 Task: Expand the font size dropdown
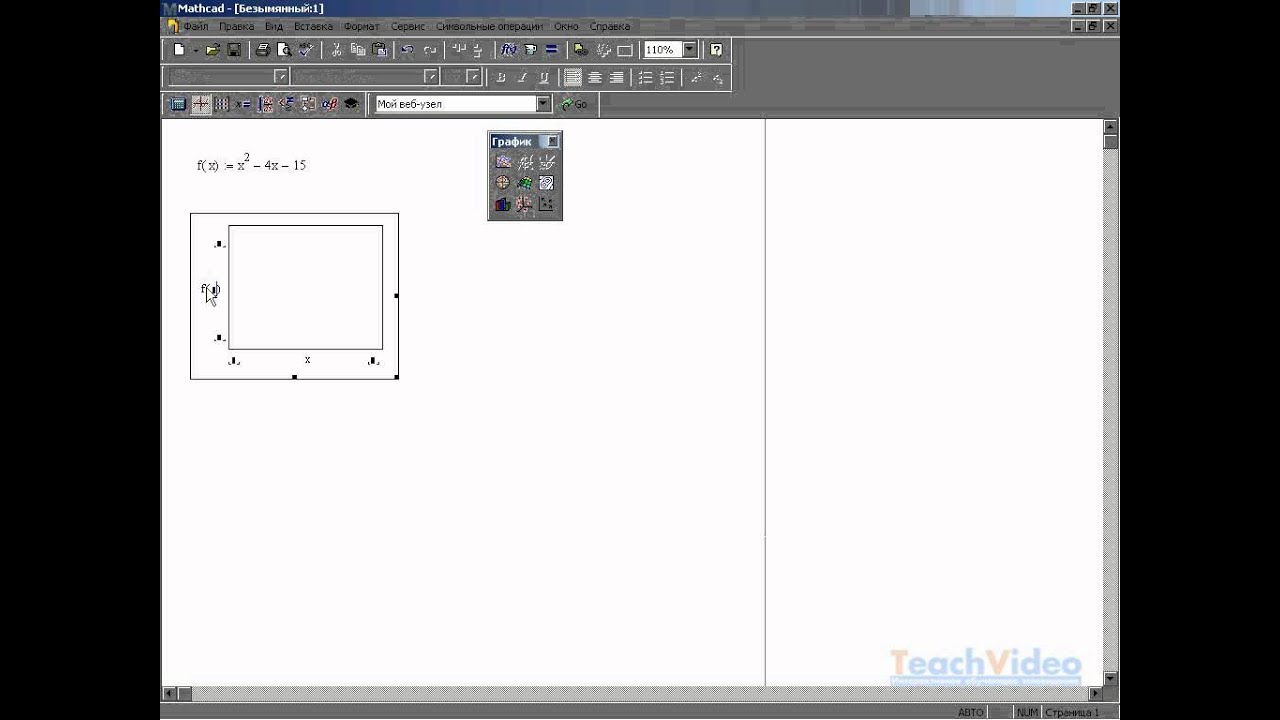point(473,77)
